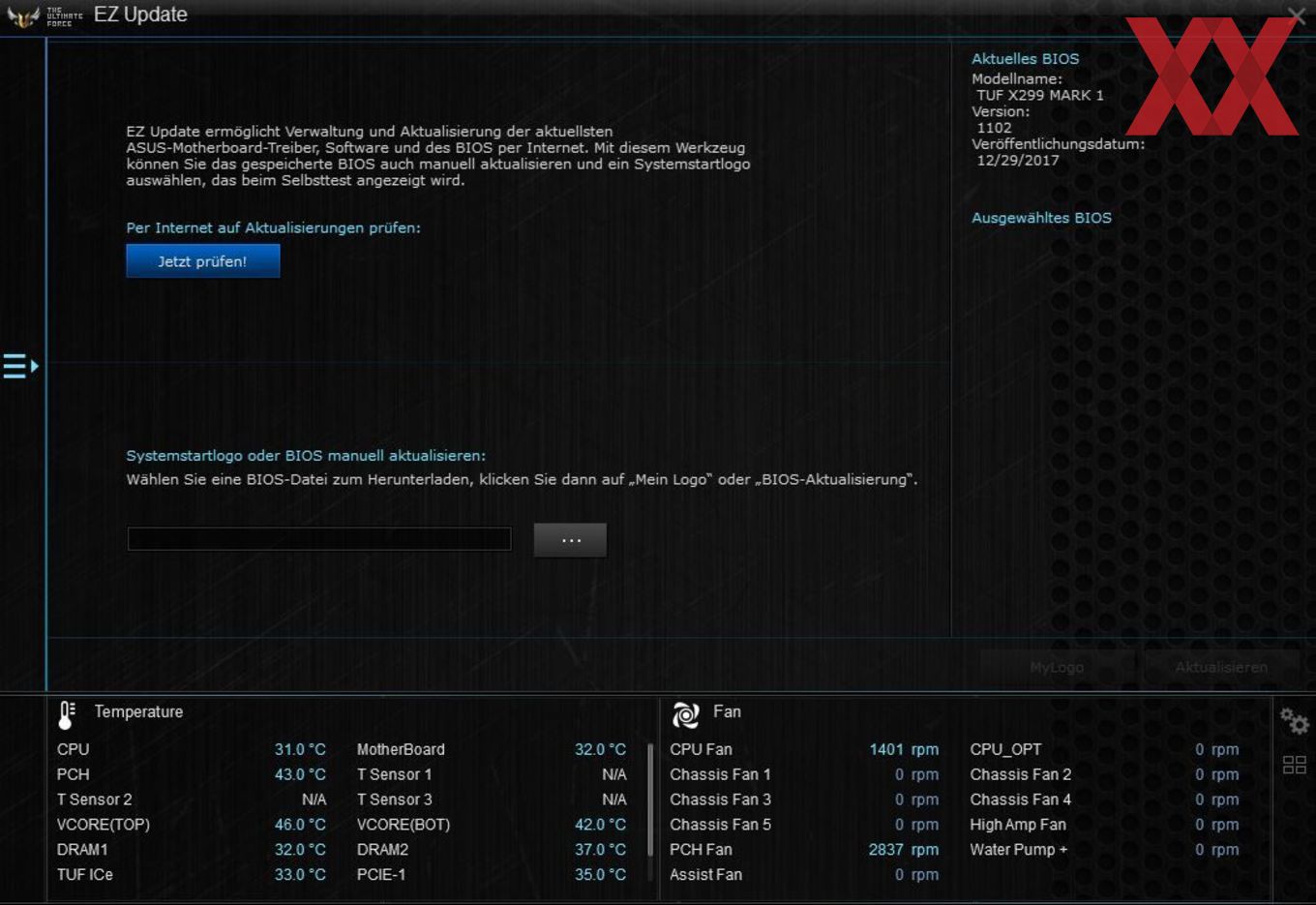Screen dimensions: 1316x905
Task: Click the 'TUF ICe' temperature label
Action: pos(84,875)
